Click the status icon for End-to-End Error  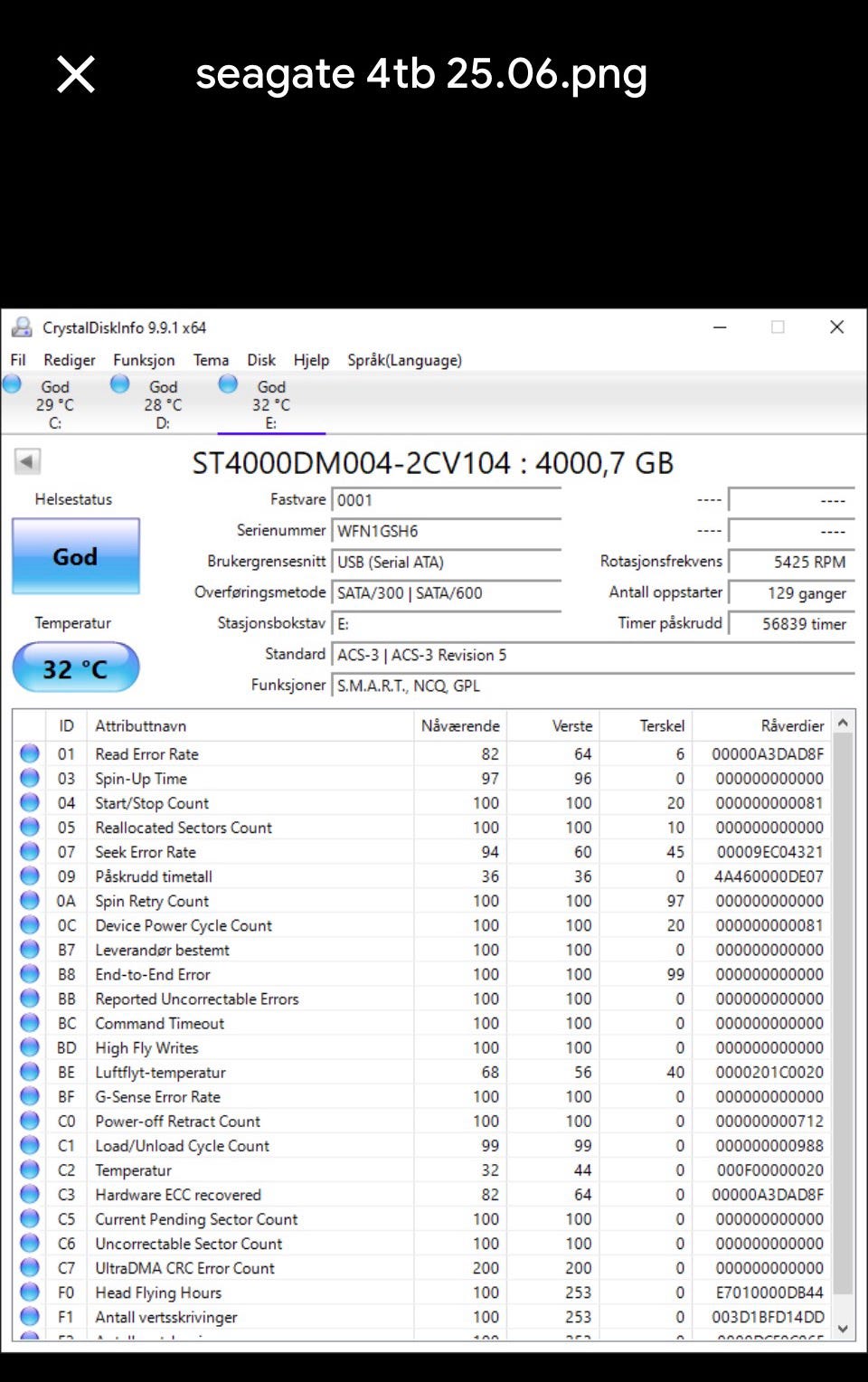click(30, 973)
